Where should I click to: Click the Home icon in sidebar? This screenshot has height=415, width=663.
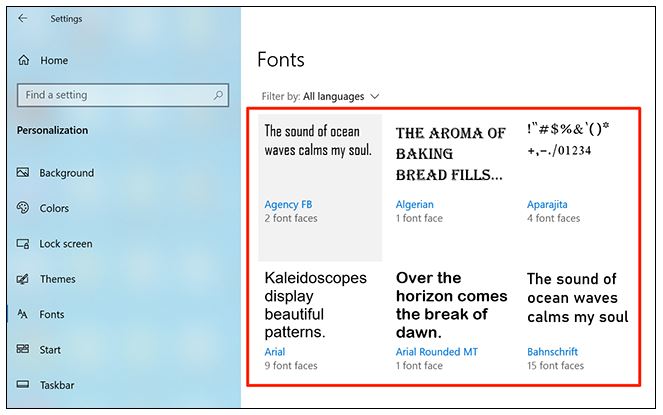(24, 61)
